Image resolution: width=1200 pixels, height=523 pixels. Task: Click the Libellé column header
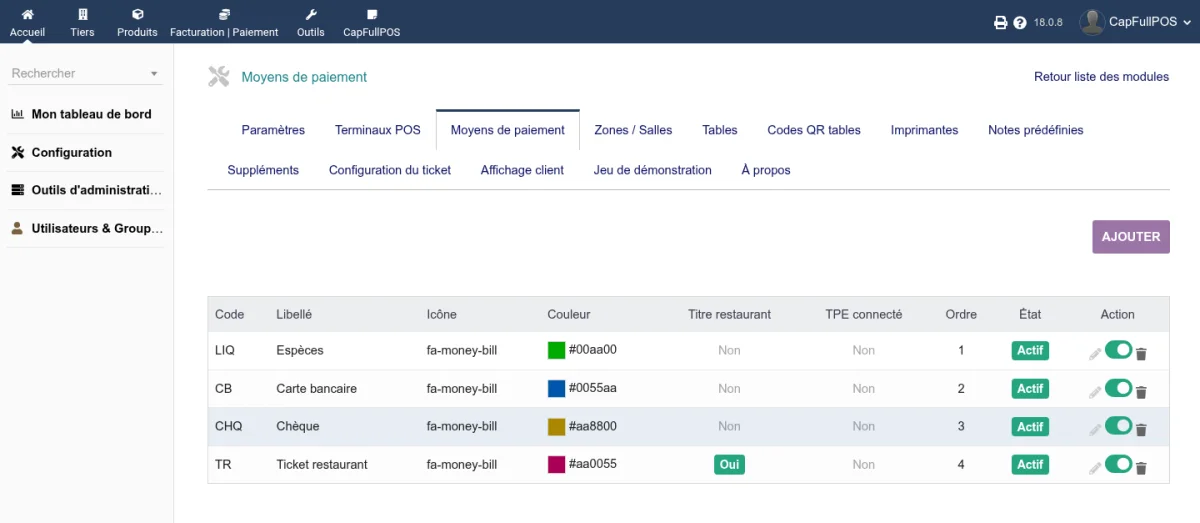[294, 314]
